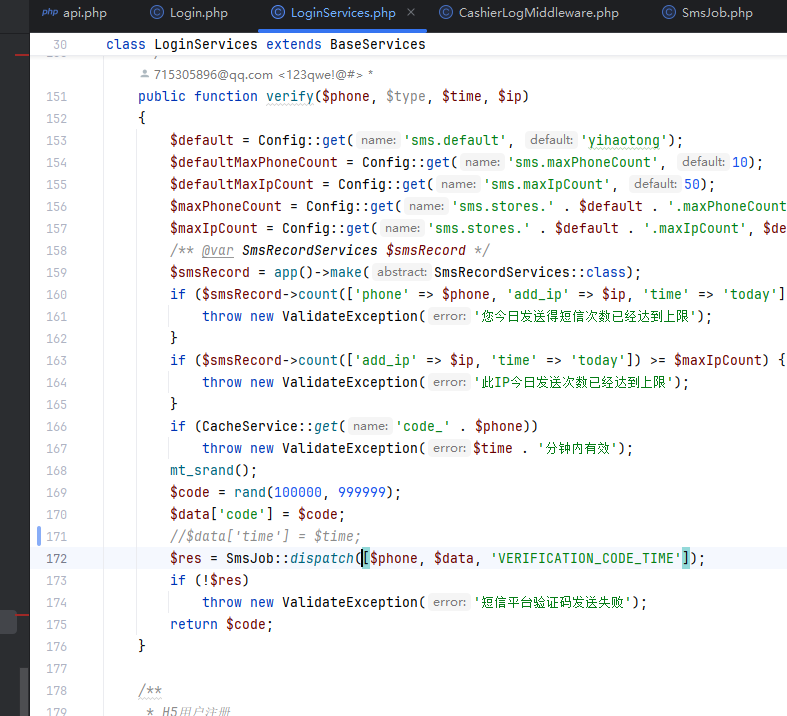Click the 'yihaotong' string literal
The image size is (787, 716).
point(623,140)
